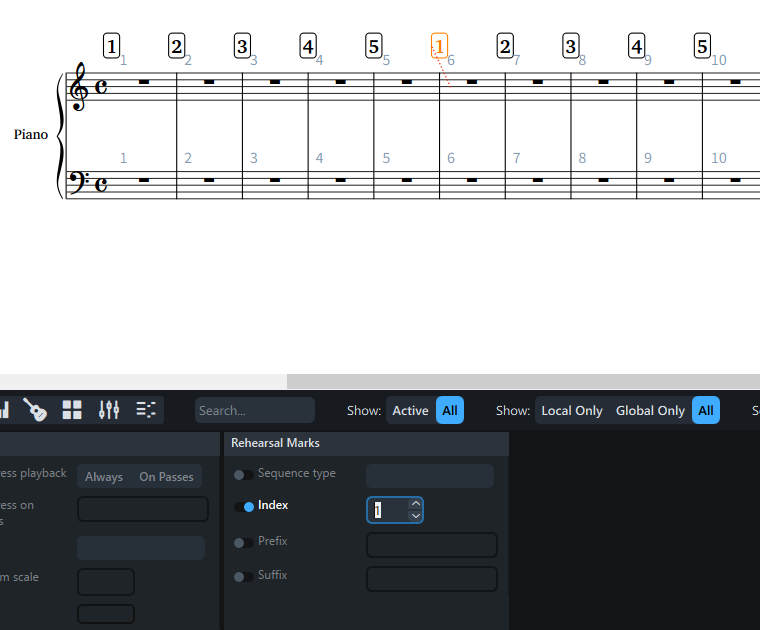Choose Always for playback option
760x630 pixels.
104,477
